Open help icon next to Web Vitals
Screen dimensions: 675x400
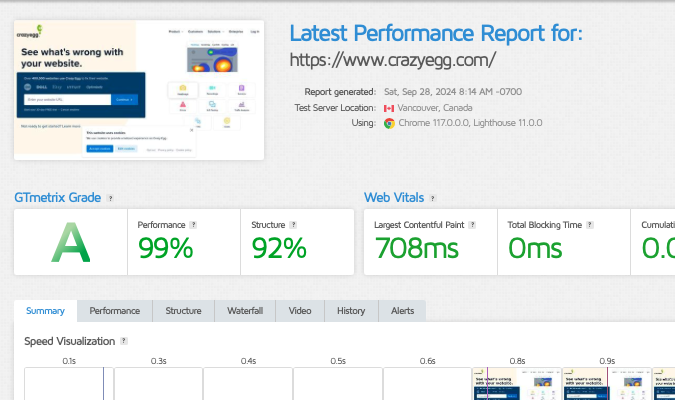[433, 198]
